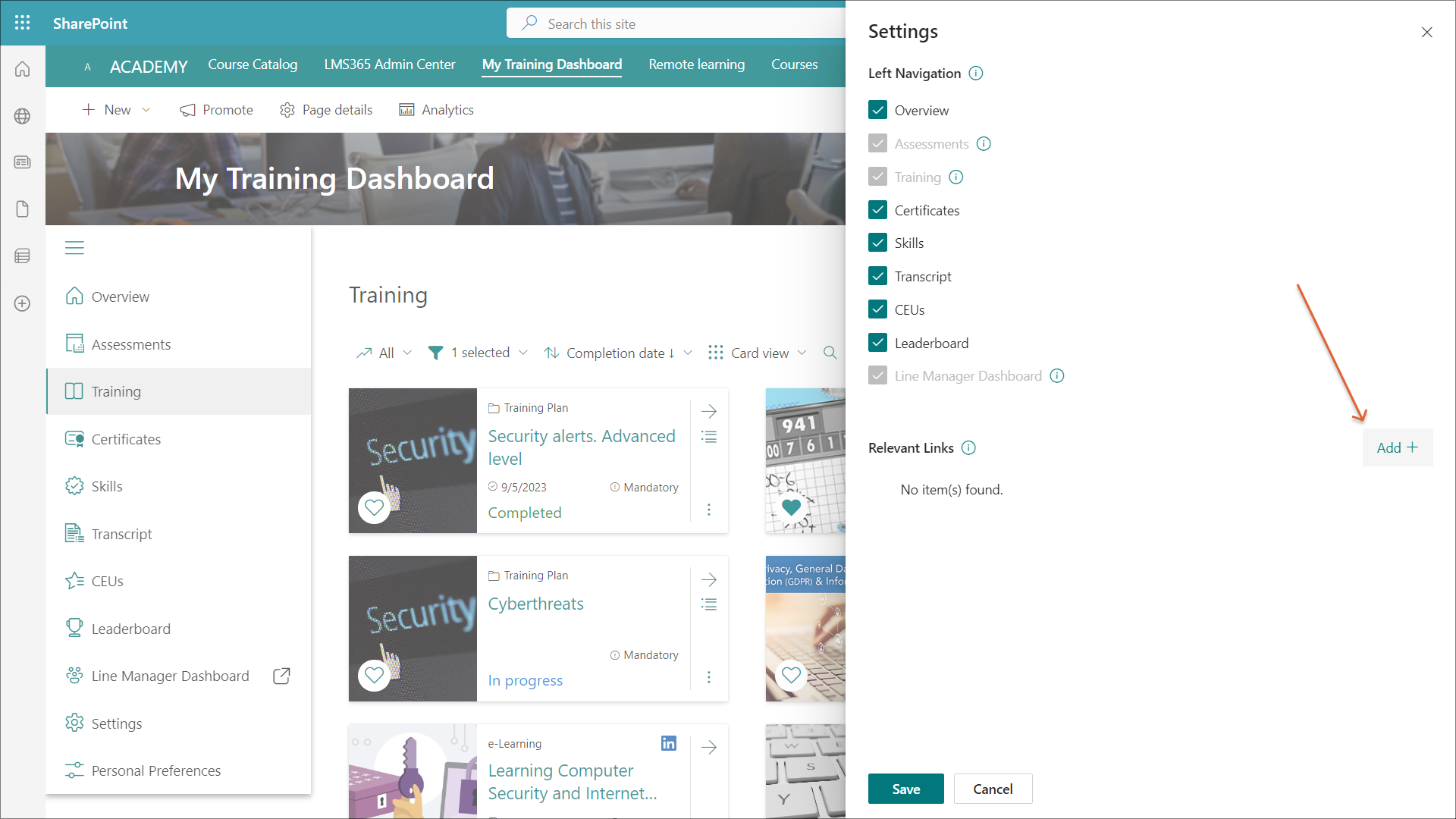Viewport: 1456px width, 819px height.
Task: Open more options for Security alerts card
Action: 709,510
